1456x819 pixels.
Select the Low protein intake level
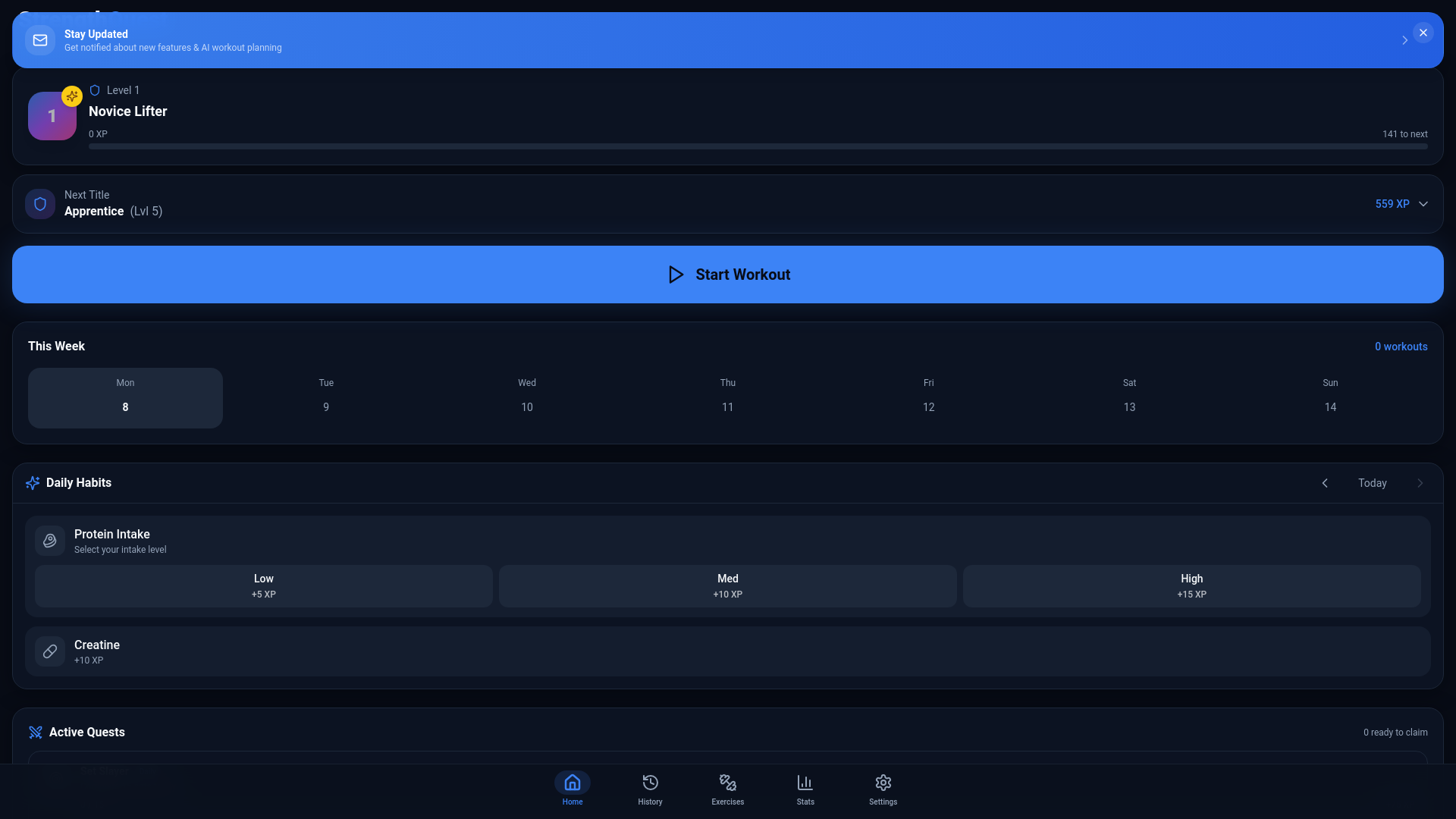[x=263, y=585]
